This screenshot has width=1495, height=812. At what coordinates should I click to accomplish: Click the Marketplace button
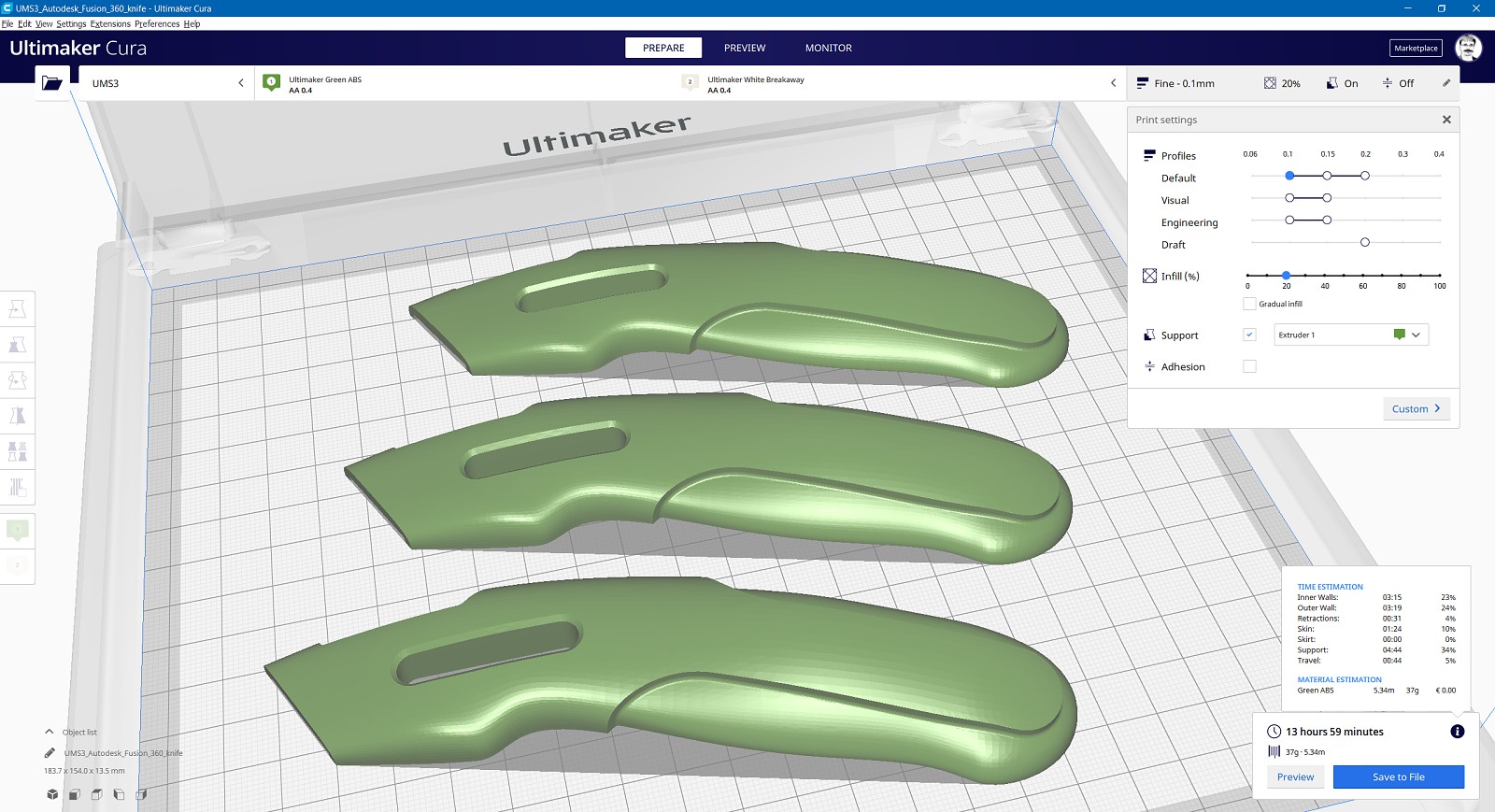(x=1416, y=48)
